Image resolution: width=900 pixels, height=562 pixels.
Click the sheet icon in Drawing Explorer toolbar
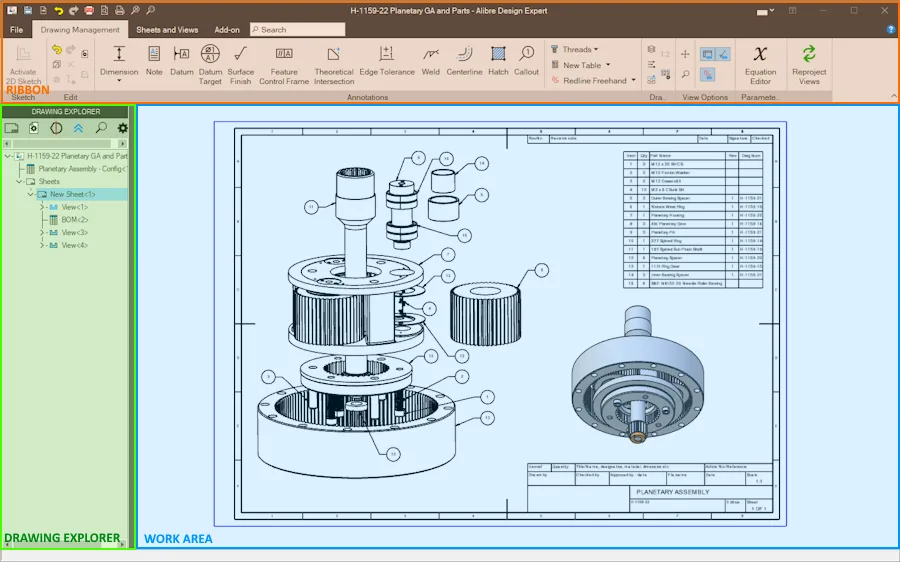(x=11, y=128)
